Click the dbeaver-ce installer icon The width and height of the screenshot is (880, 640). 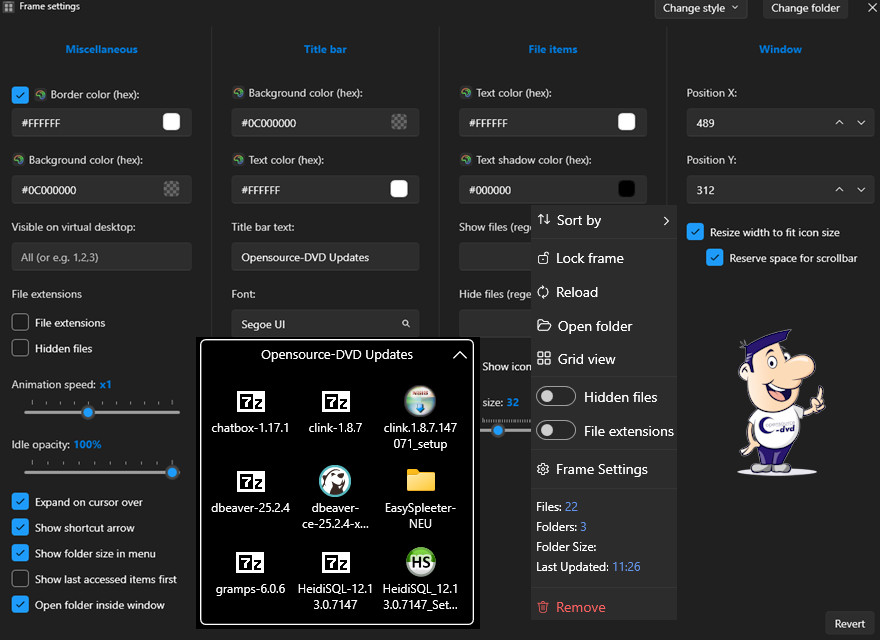click(x=335, y=481)
